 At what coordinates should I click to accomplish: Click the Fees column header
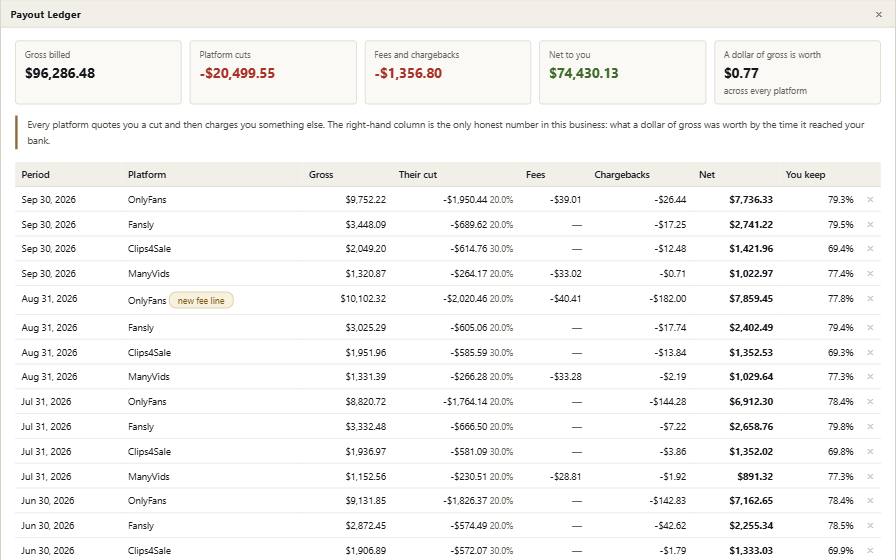[535, 175]
